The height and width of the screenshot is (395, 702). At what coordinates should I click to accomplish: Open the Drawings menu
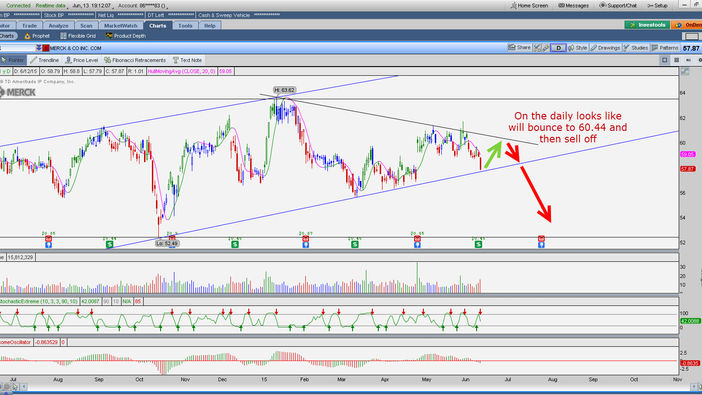[x=606, y=47]
